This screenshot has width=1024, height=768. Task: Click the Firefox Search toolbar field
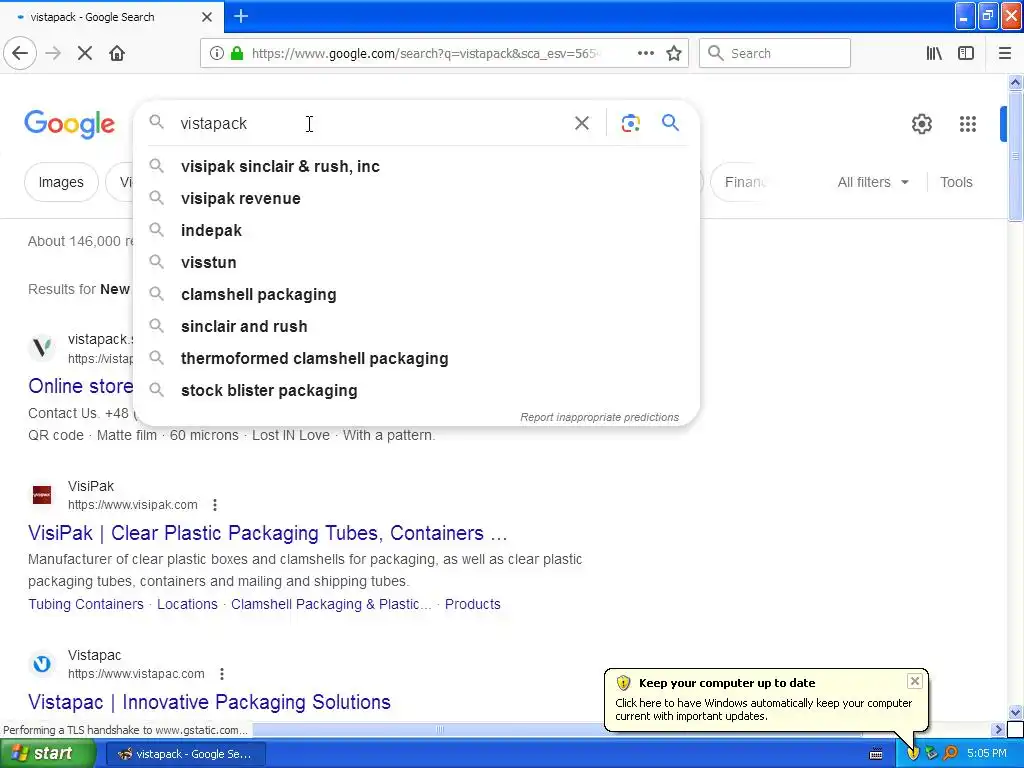(x=775, y=54)
